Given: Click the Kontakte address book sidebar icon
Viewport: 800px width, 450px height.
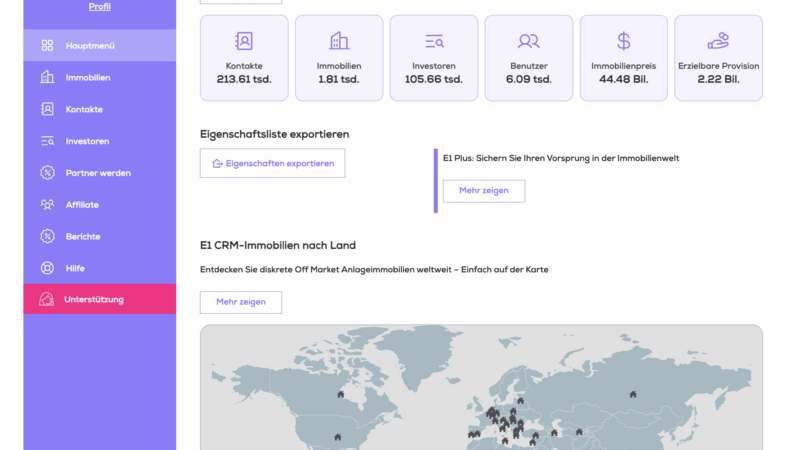Looking at the screenshot, I should click(47, 109).
